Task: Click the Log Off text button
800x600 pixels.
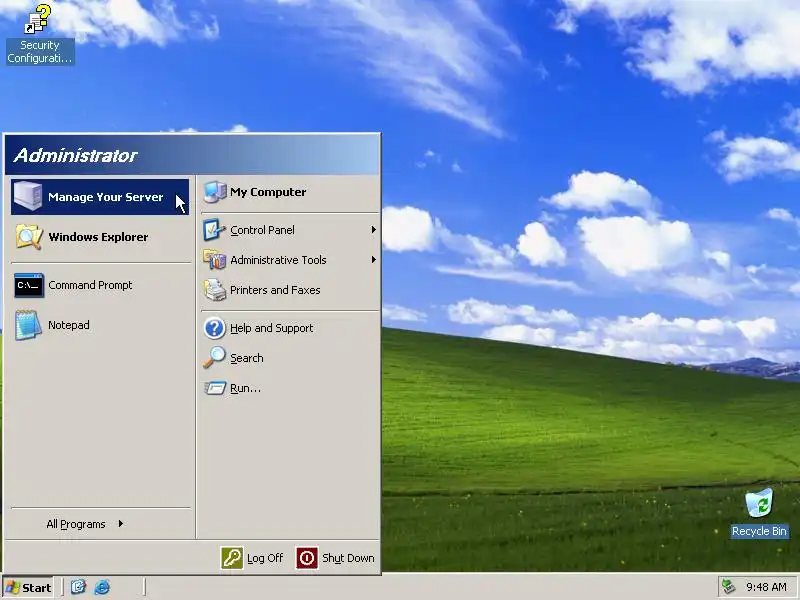Action: [x=265, y=558]
